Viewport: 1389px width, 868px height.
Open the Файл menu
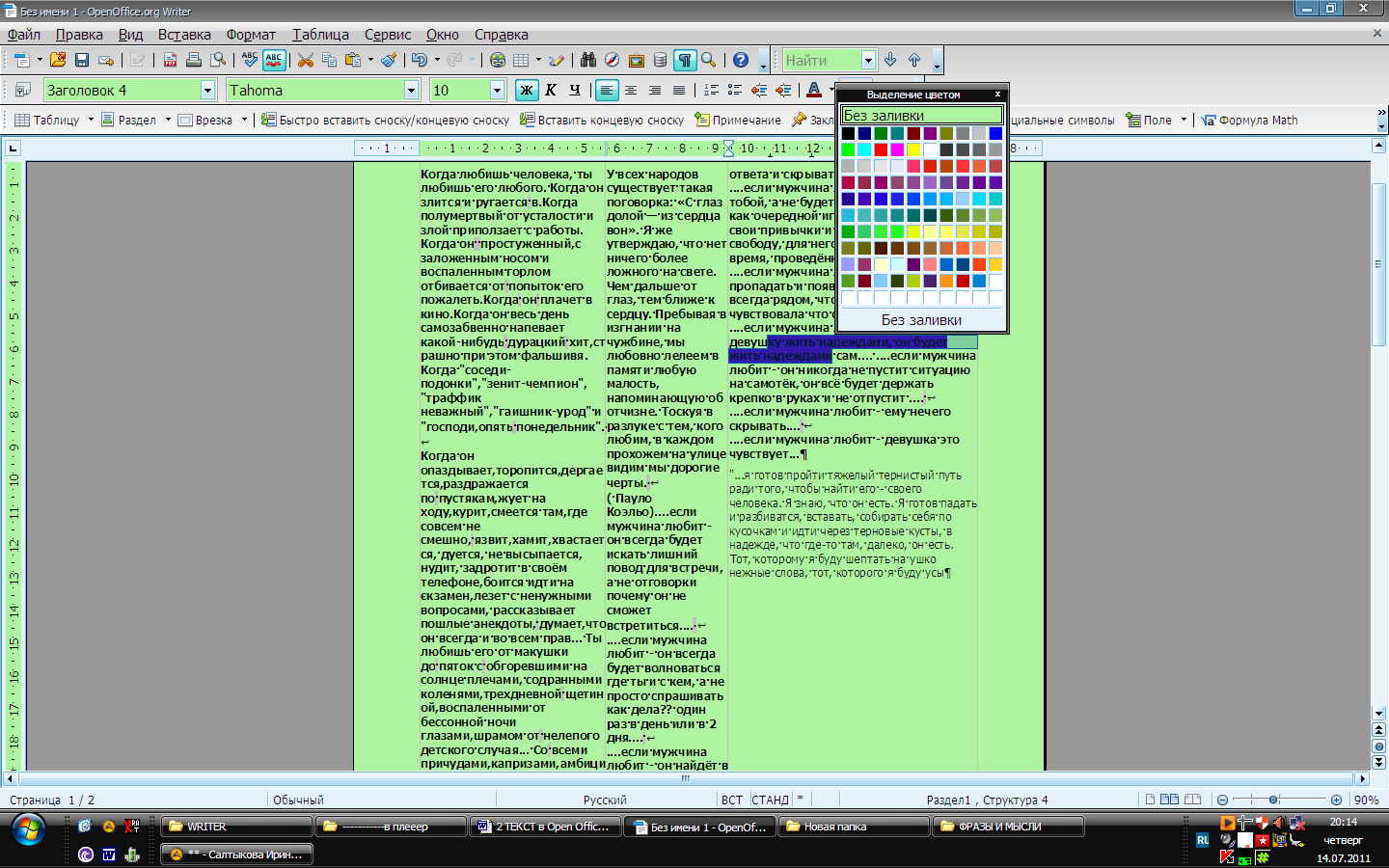pyautogui.click(x=24, y=35)
